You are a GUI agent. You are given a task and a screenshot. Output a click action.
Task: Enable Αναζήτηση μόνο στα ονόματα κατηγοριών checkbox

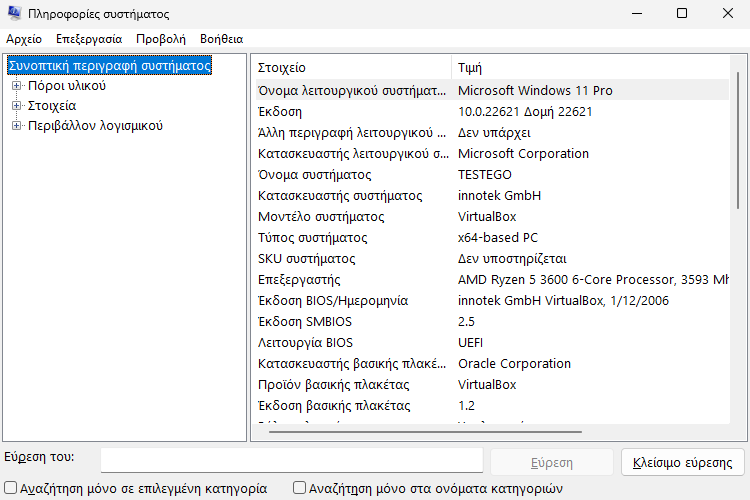299,488
